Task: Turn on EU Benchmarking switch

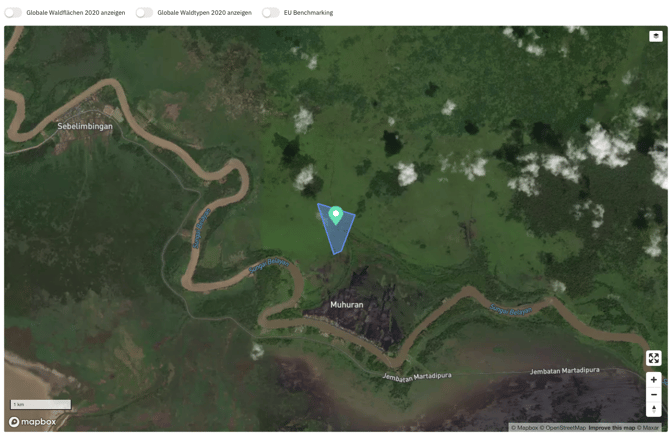Action: pos(270,13)
